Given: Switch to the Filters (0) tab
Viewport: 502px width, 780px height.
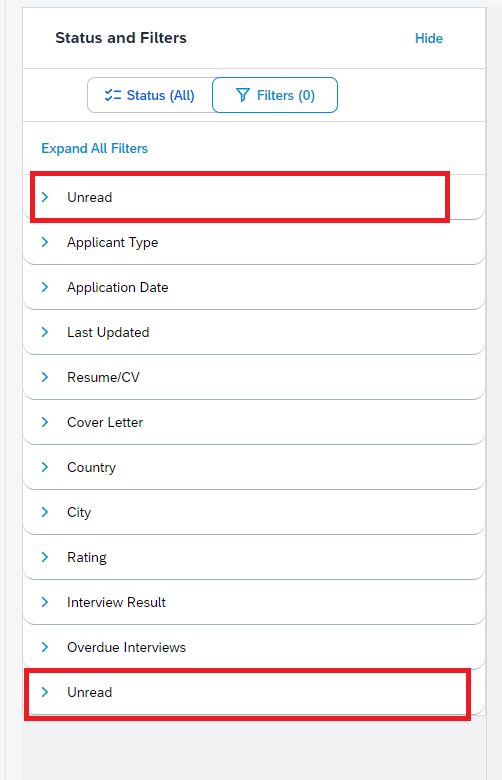Looking at the screenshot, I should 275,95.
